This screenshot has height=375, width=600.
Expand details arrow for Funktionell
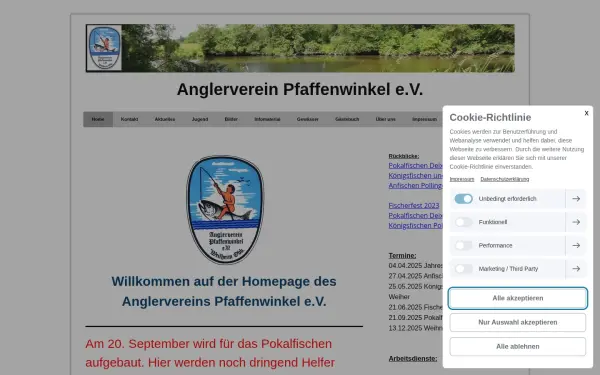[x=576, y=222]
